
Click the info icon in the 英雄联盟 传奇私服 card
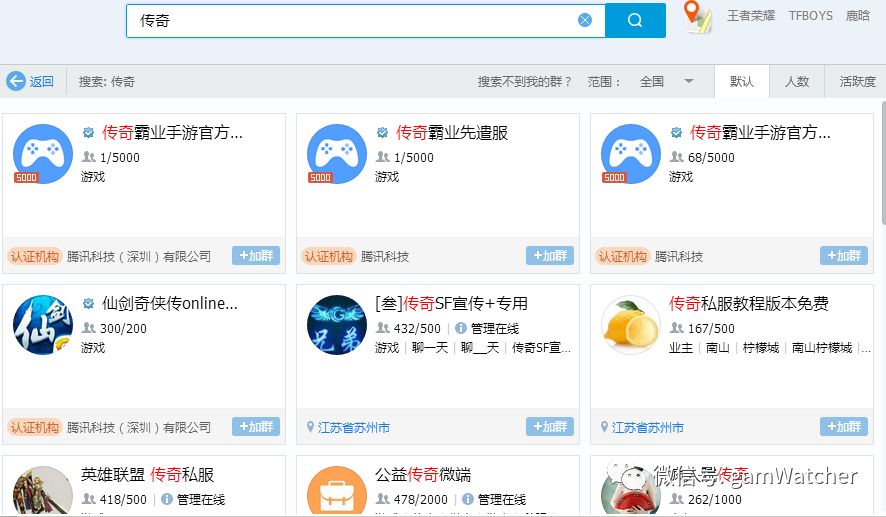tap(167, 499)
